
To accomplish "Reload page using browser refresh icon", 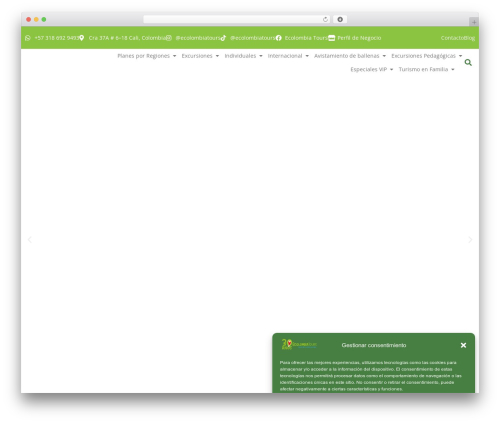I will click(x=325, y=19).
